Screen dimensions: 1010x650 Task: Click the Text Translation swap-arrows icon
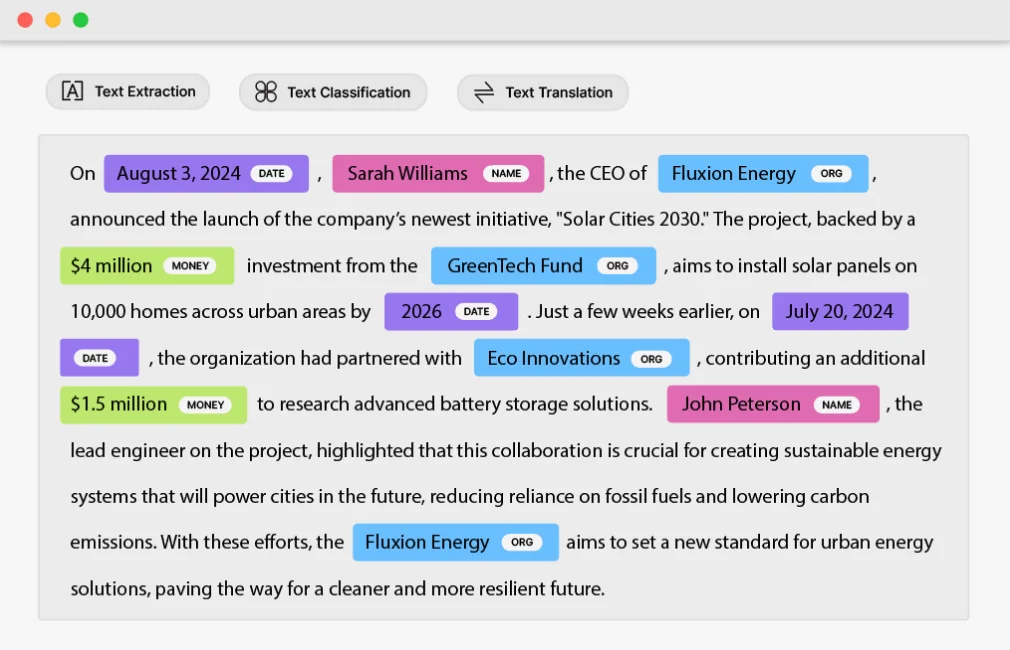click(484, 92)
